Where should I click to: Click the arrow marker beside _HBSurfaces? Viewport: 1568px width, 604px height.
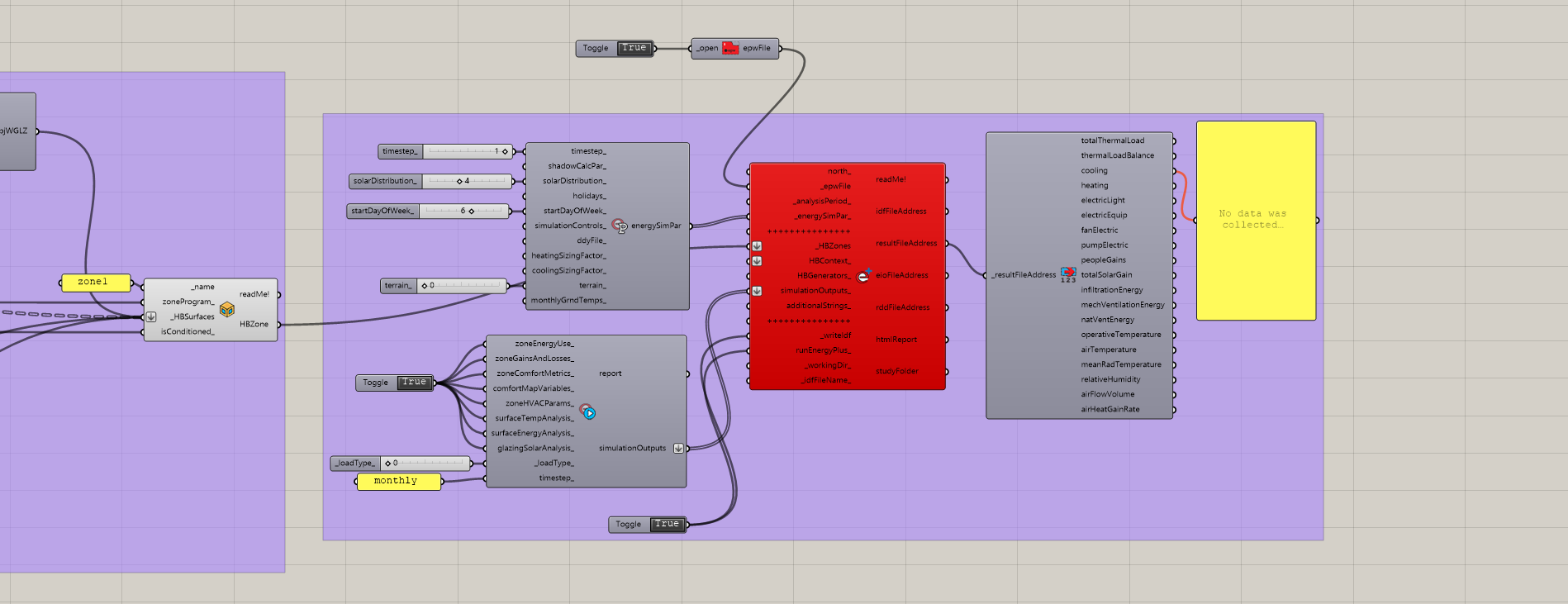pyautogui.click(x=151, y=317)
